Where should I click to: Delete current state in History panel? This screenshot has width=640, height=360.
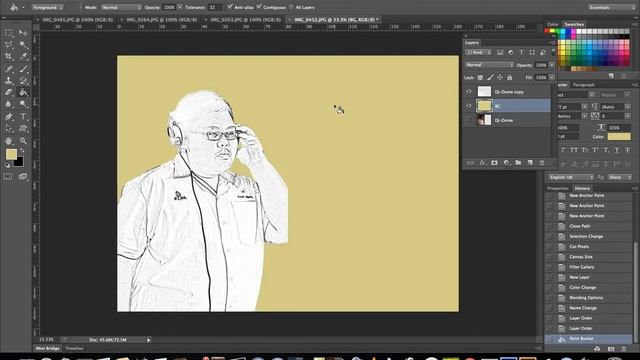(624, 349)
